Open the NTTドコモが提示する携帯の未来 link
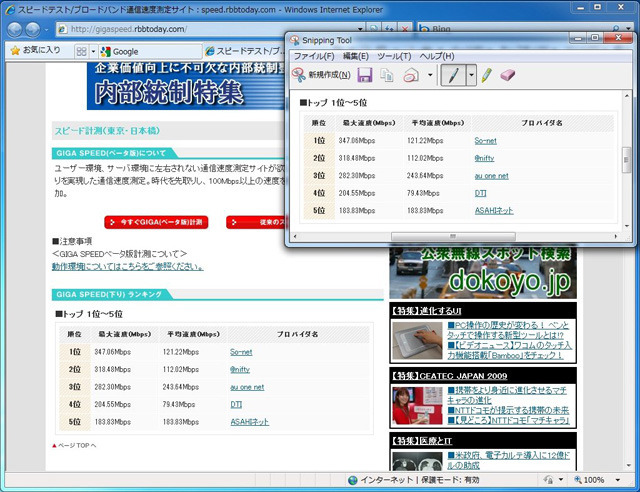 (x=508, y=410)
